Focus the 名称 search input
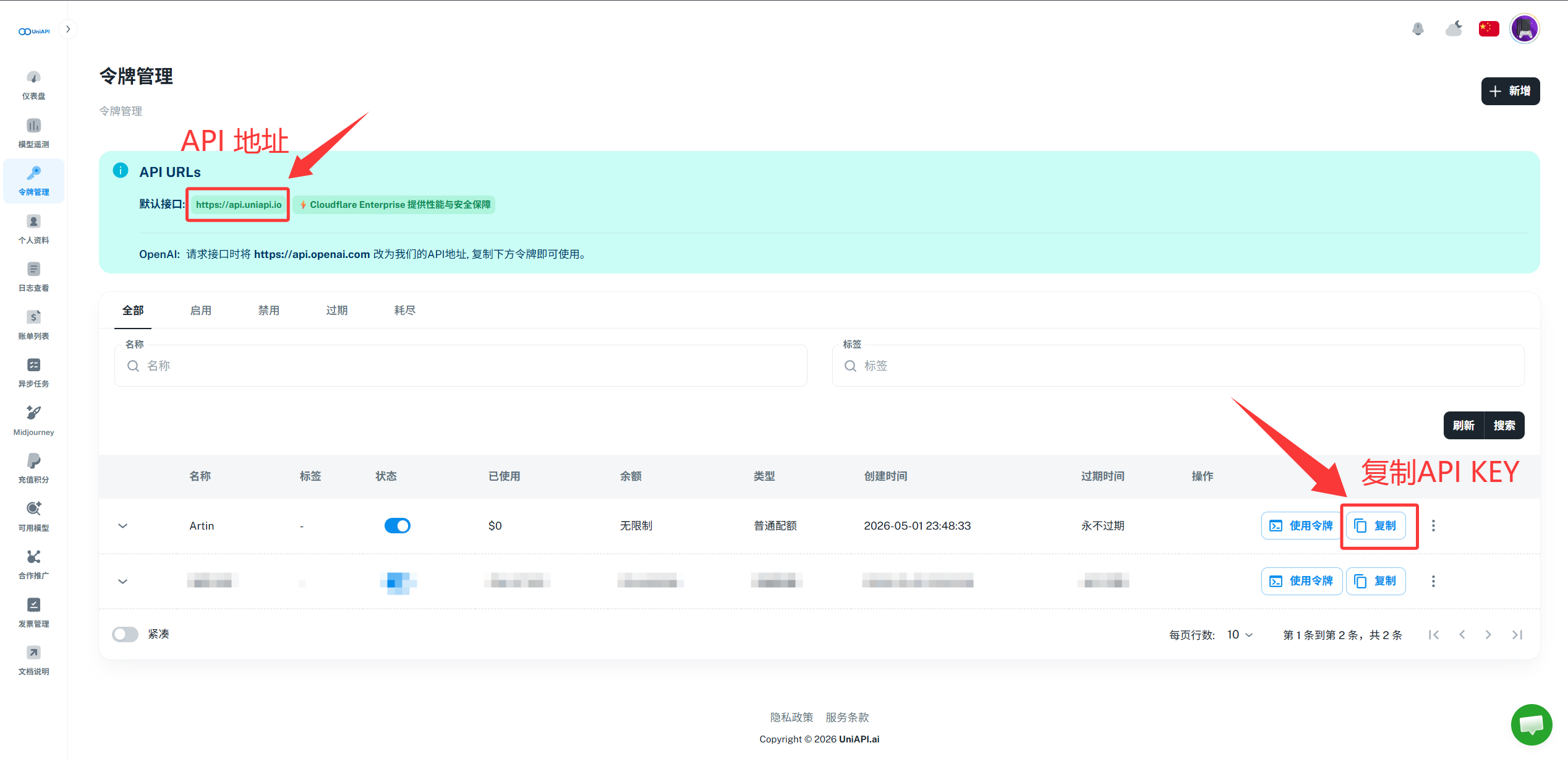This screenshot has height=761, width=1568. (461, 366)
